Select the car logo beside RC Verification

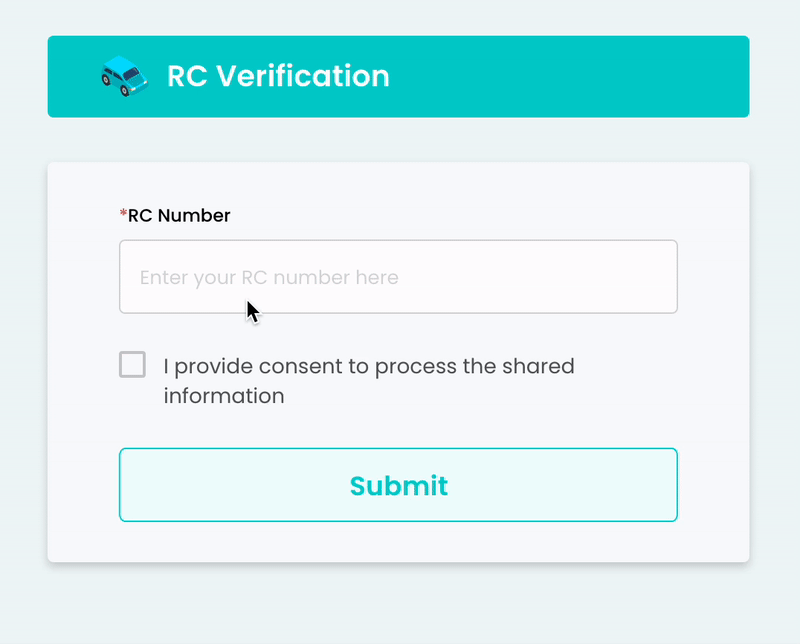[x=124, y=76]
